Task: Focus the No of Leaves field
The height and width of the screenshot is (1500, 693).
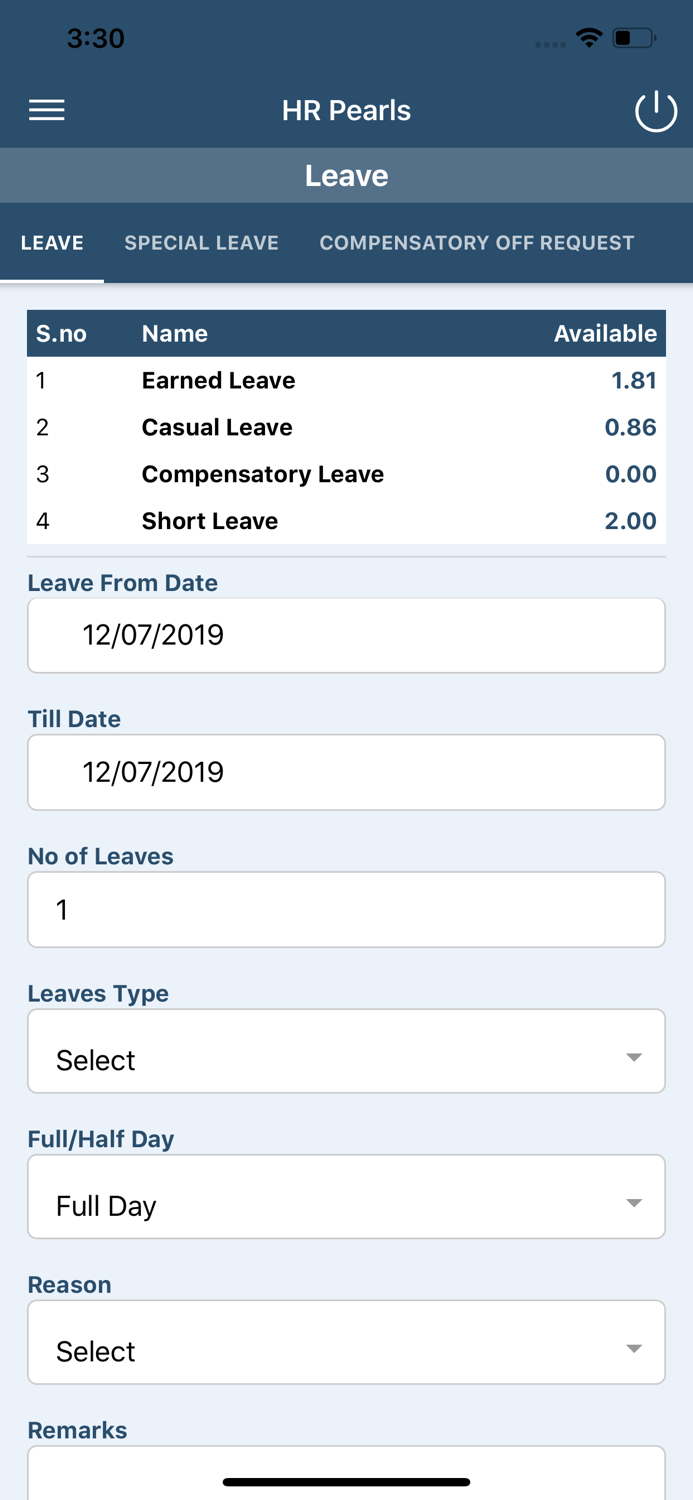Action: 346,909
